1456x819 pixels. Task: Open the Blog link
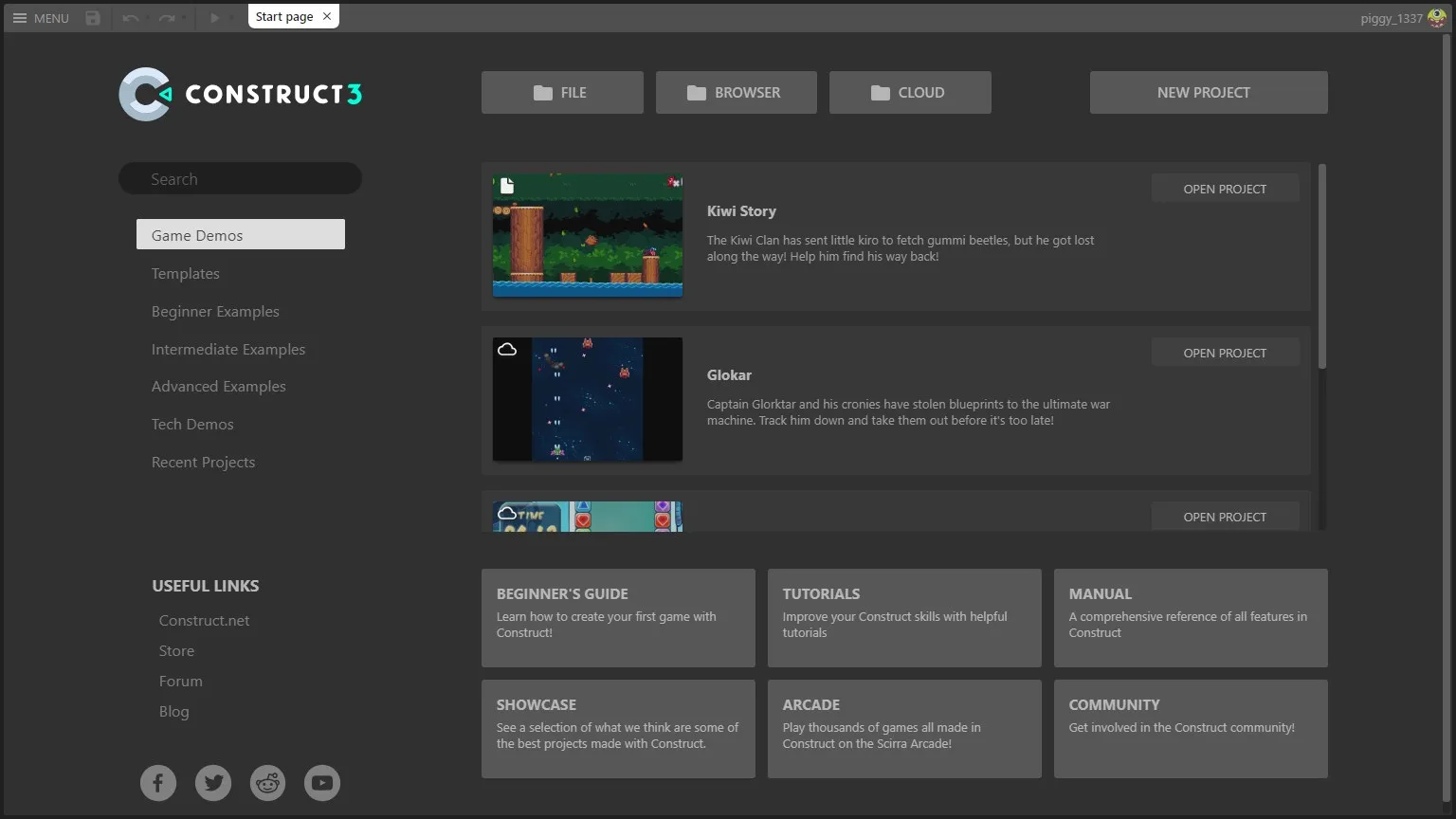173,711
